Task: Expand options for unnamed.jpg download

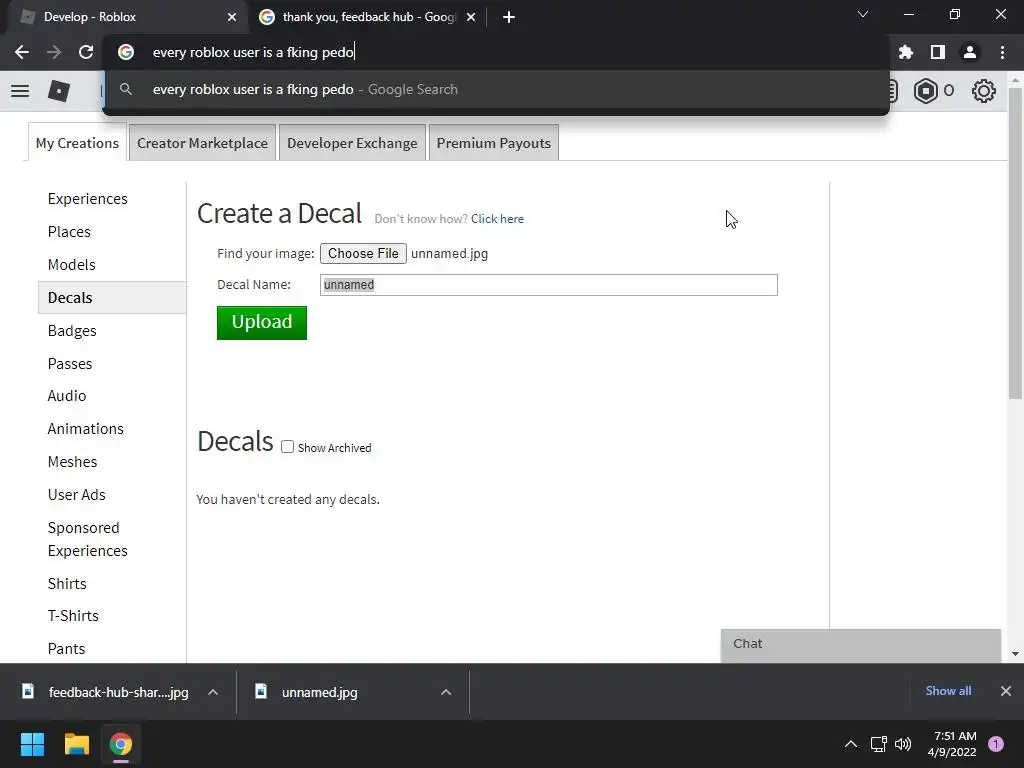Action: pos(446,692)
